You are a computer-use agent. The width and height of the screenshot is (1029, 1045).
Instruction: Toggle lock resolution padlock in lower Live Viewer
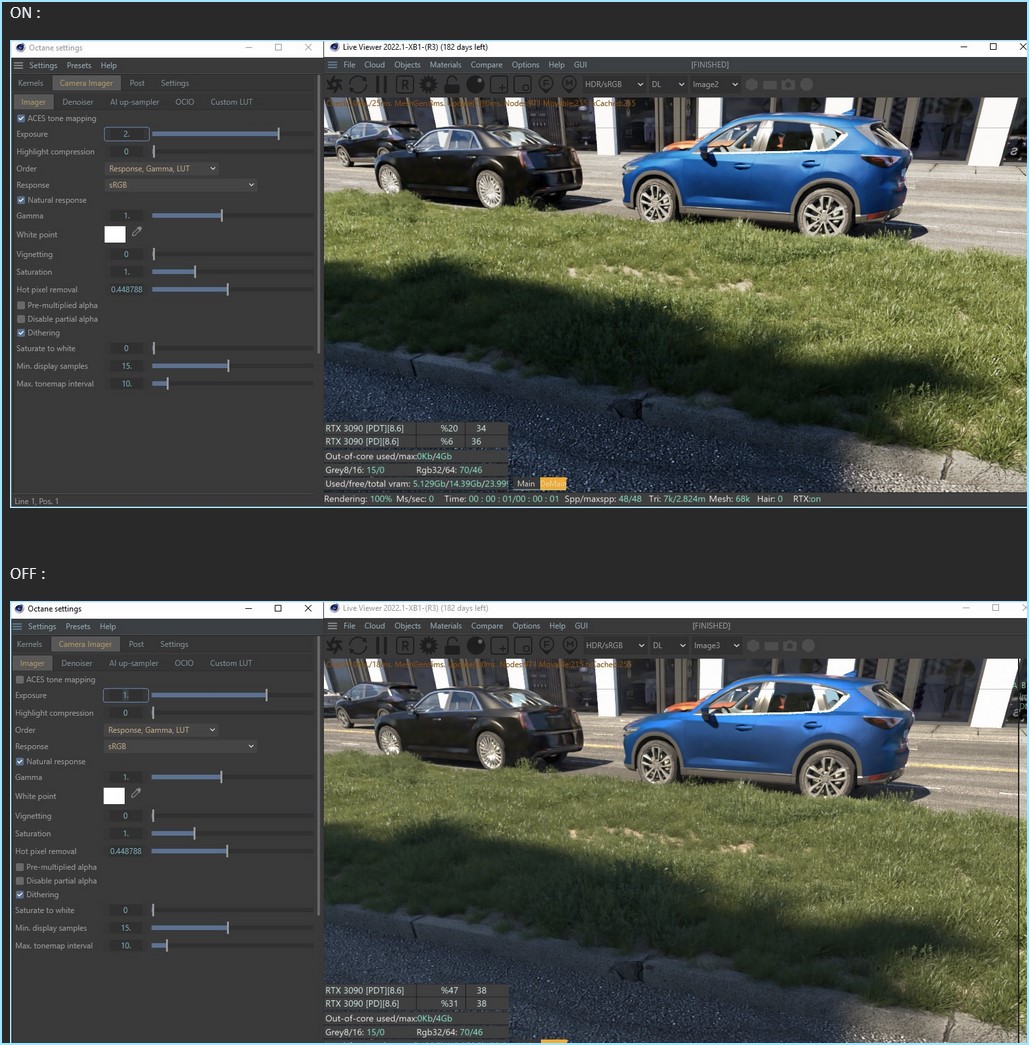(453, 646)
